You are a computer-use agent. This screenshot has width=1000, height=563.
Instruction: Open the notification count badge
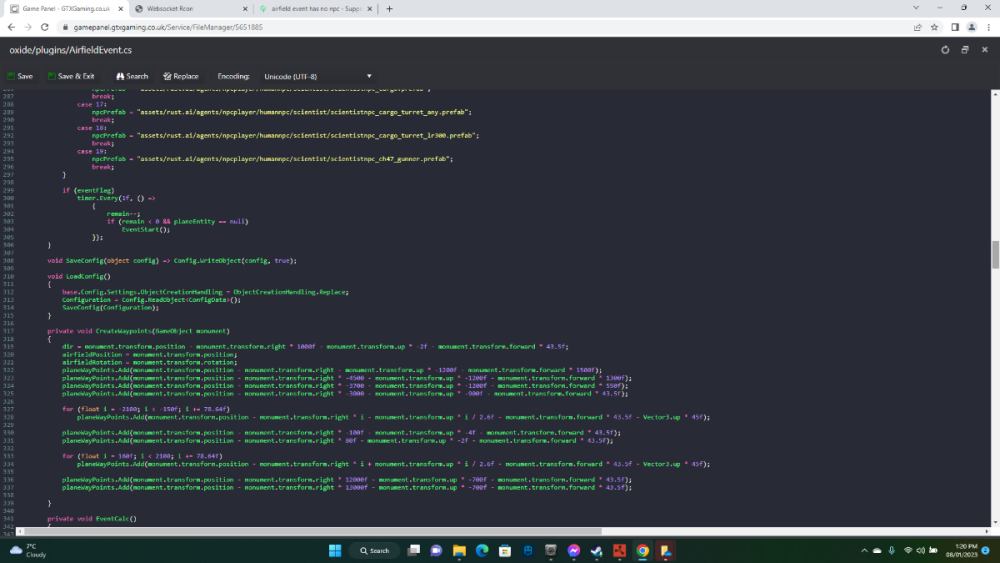click(985, 550)
